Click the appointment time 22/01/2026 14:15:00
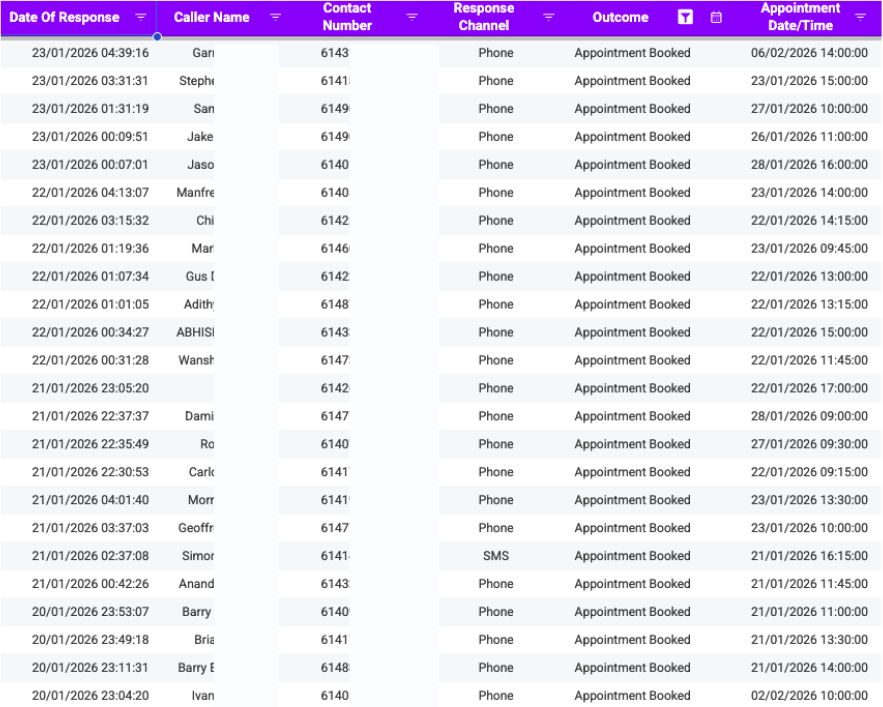The width and height of the screenshot is (883, 707). pos(809,221)
